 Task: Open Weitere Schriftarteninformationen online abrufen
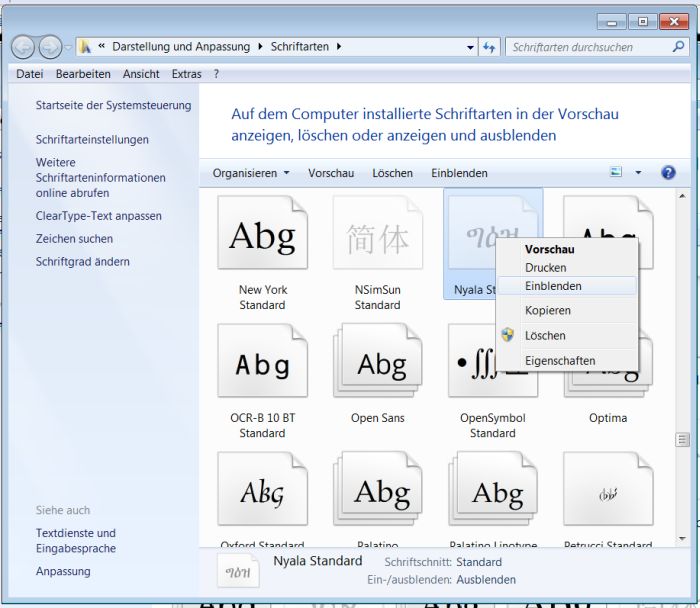(100, 178)
